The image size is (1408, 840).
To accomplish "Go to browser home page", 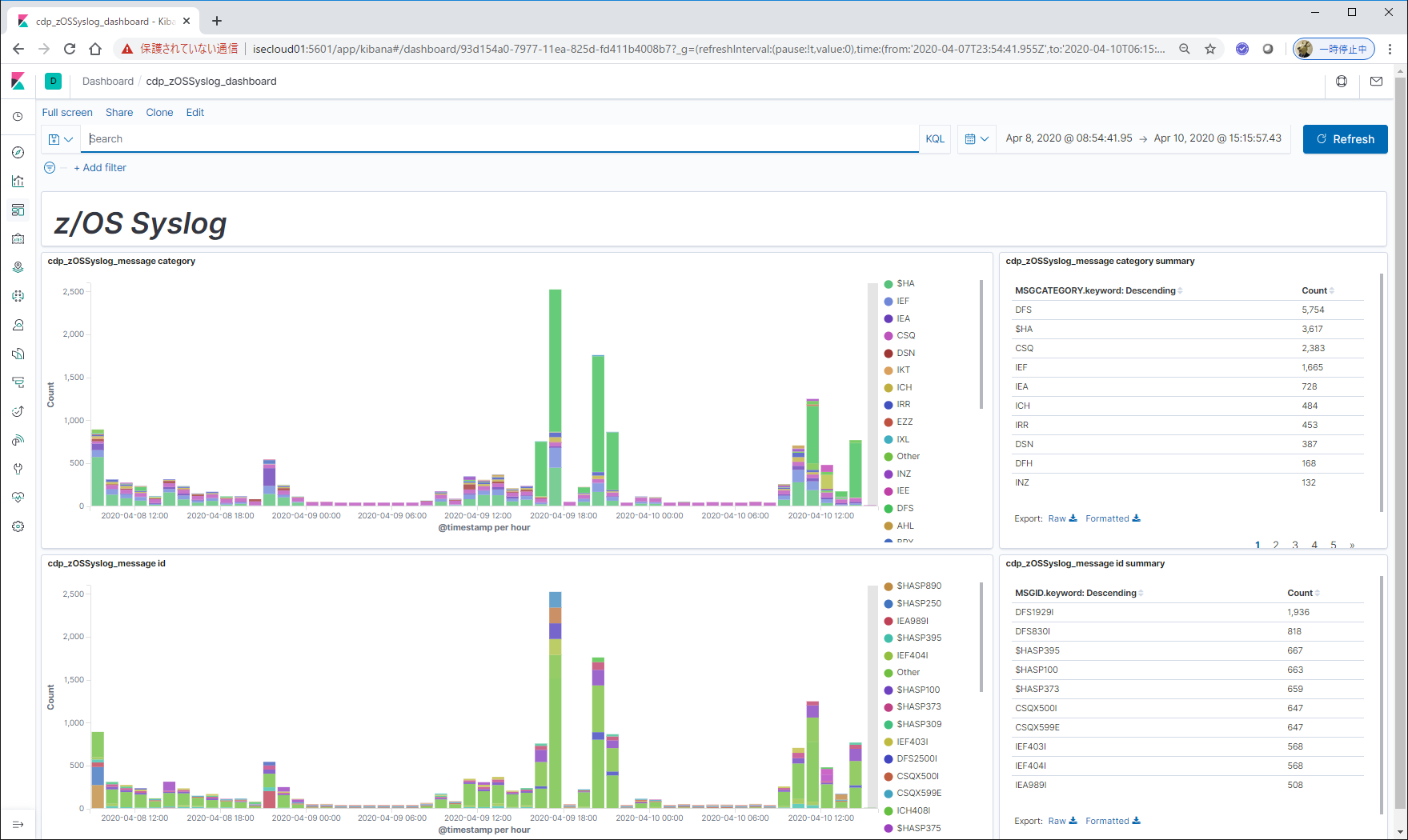I will (95, 49).
